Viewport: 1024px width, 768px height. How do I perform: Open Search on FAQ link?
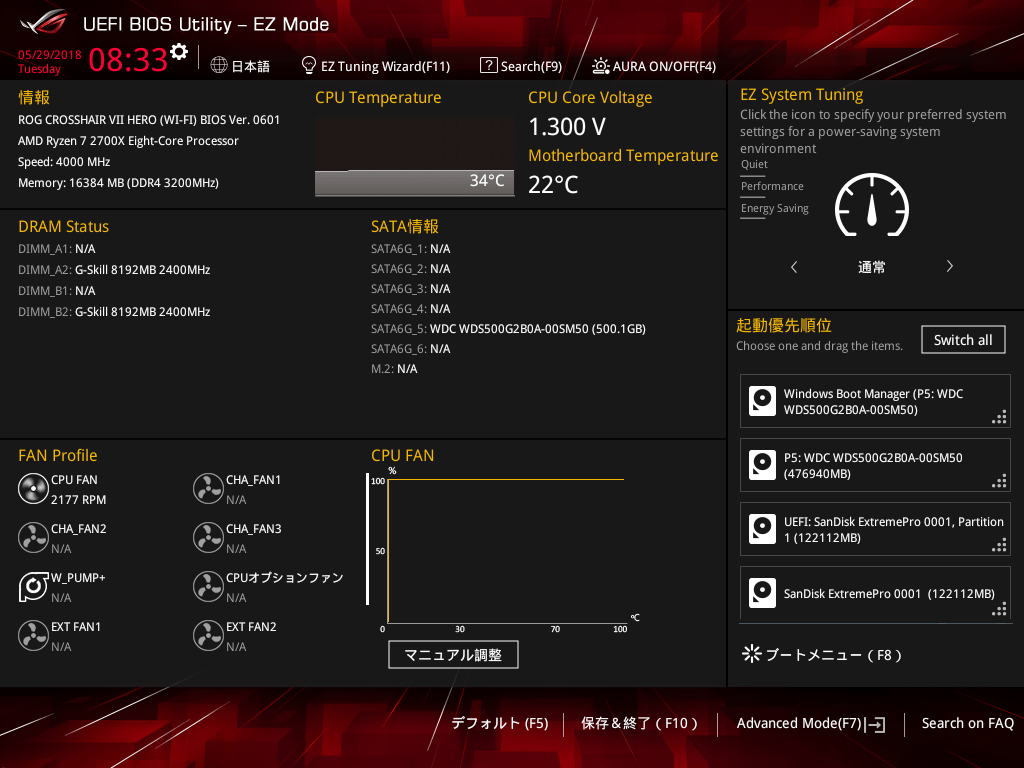967,723
